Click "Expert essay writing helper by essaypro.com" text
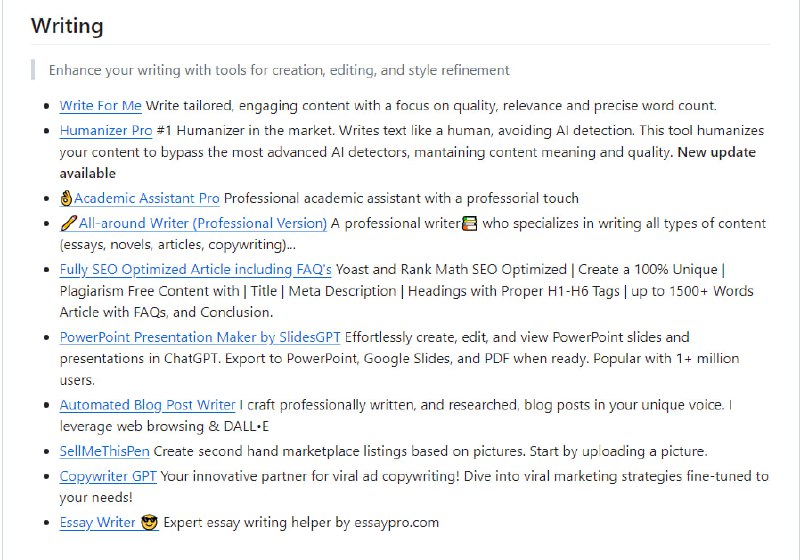This screenshot has height=560, width=800. 300,522
